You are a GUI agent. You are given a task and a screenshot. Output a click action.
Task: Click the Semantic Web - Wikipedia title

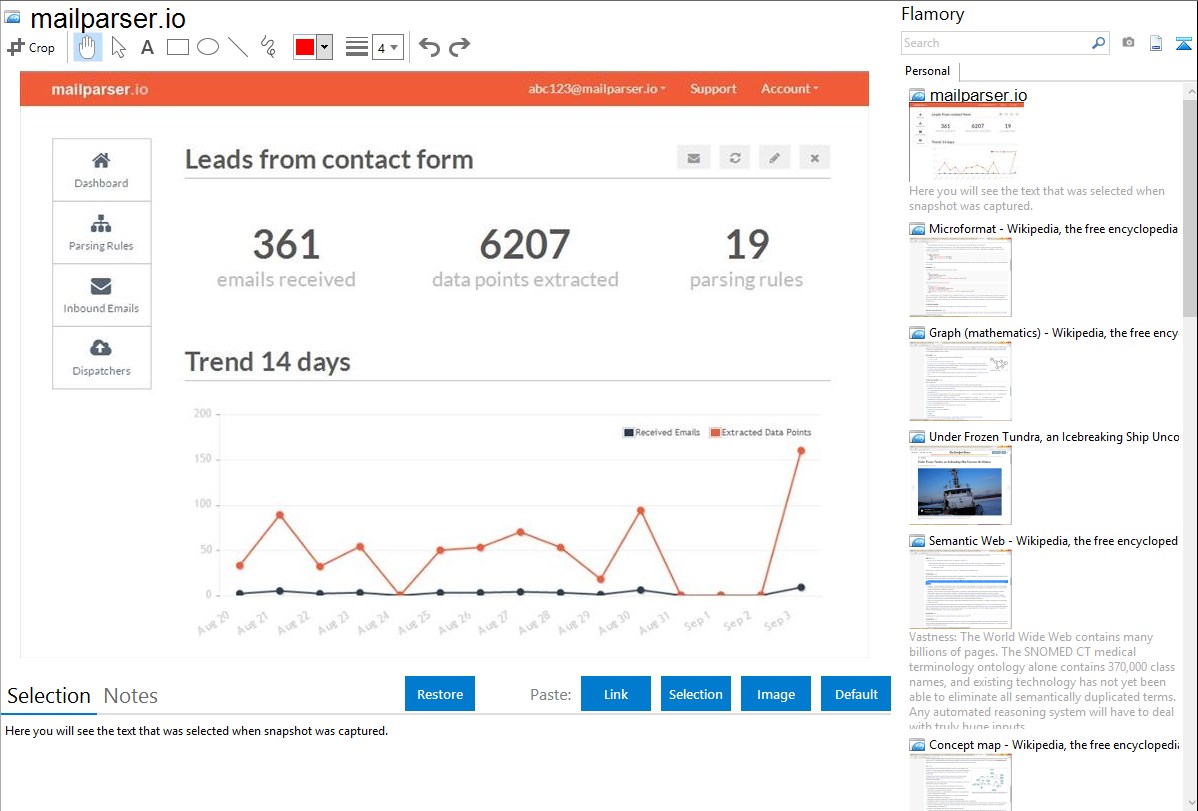pos(1053,540)
